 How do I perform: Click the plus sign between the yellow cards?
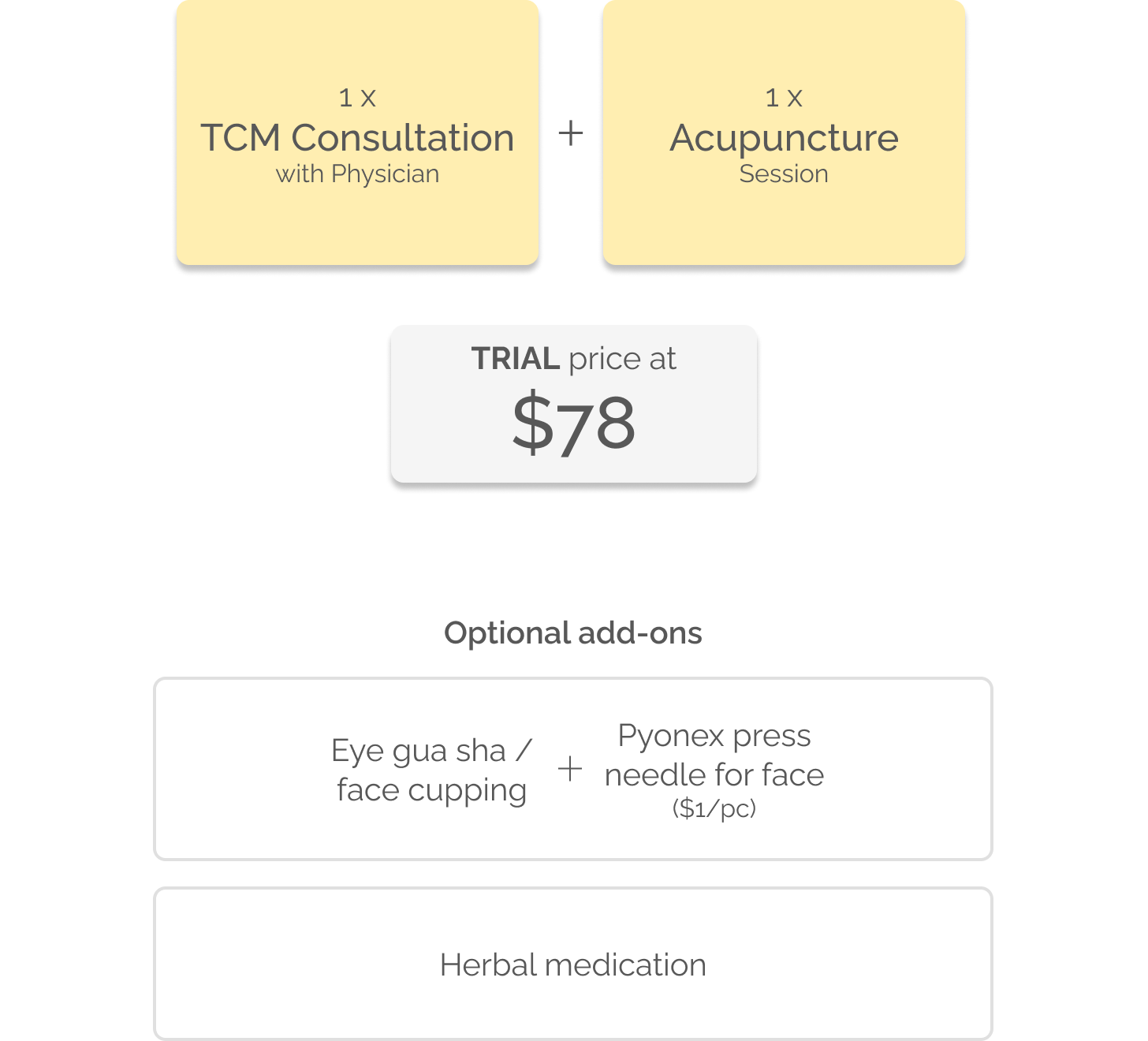point(571,132)
